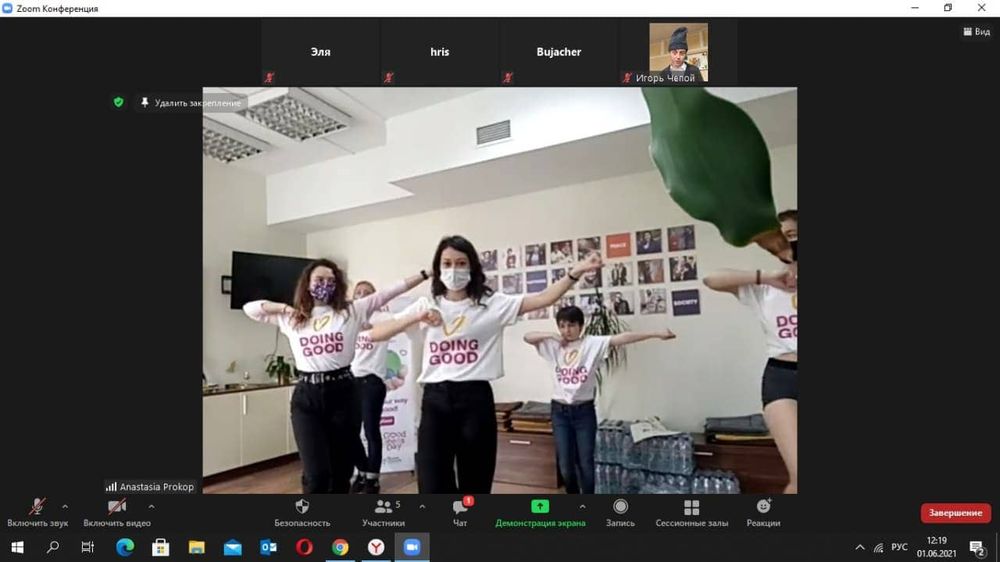
Task: Click Удалить закрепление unpin button
Action: [x=191, y=103]
